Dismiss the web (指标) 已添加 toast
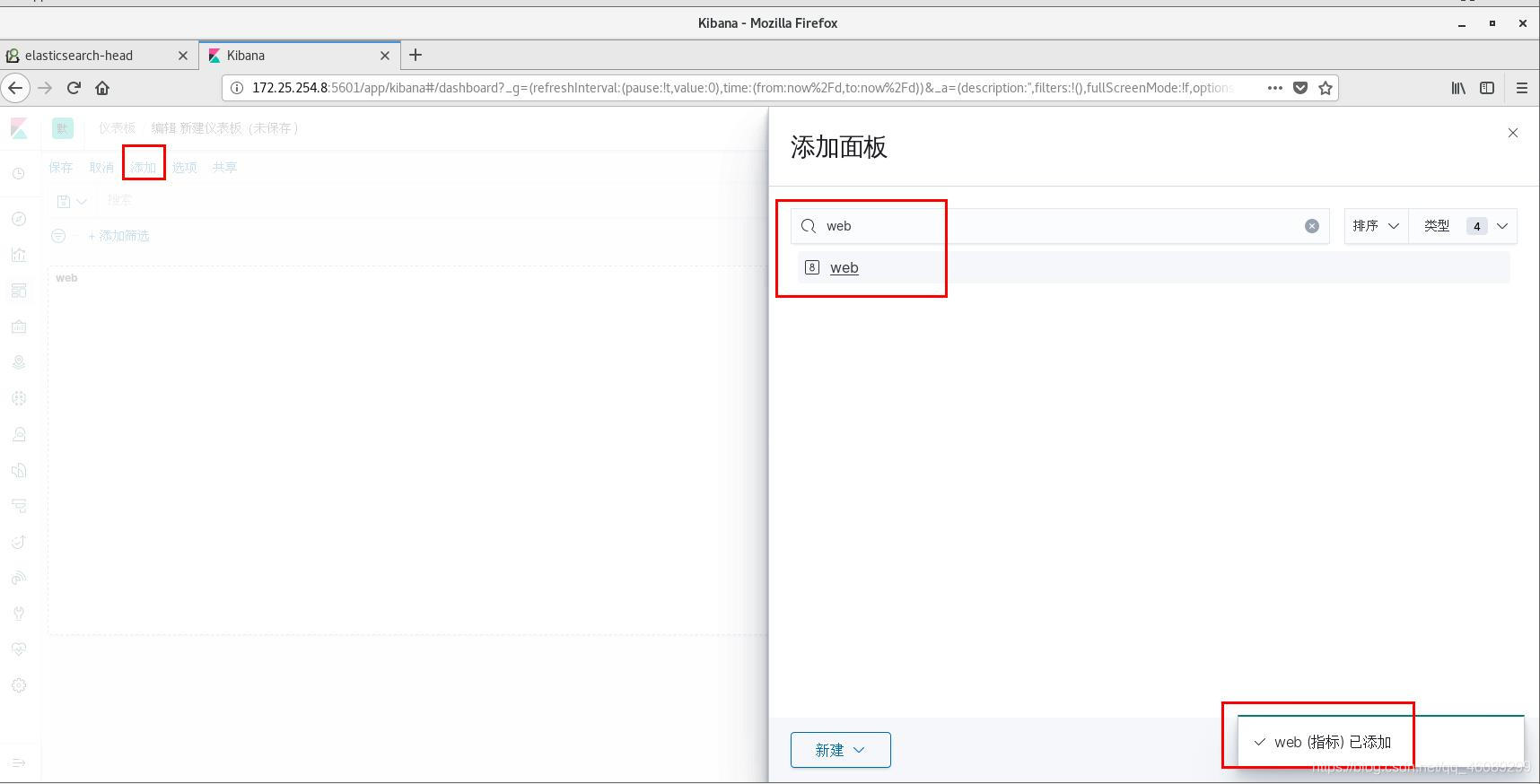 pos(1381,742)
